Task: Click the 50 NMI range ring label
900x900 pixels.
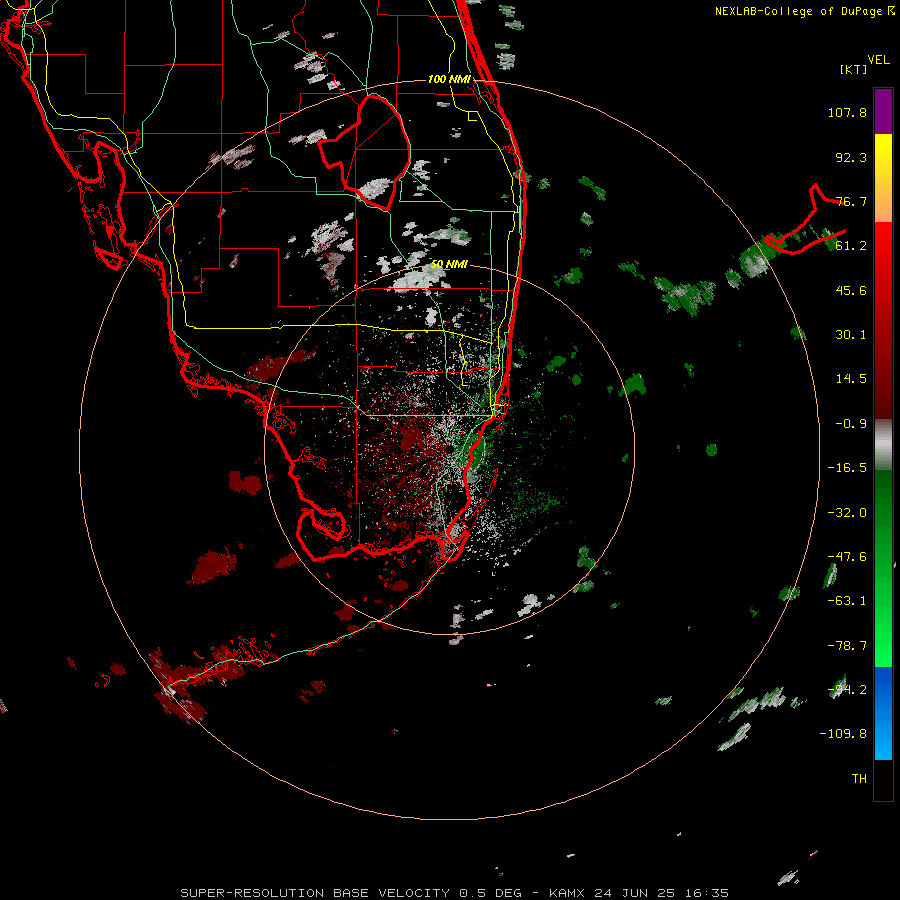Action: [449, 265]
